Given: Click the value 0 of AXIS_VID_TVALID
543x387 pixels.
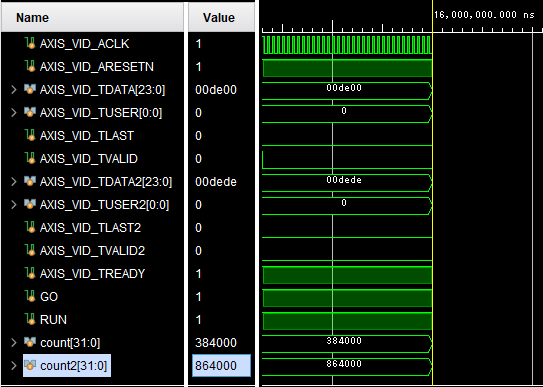Looking at the screenshot, I should pos(198,159).
